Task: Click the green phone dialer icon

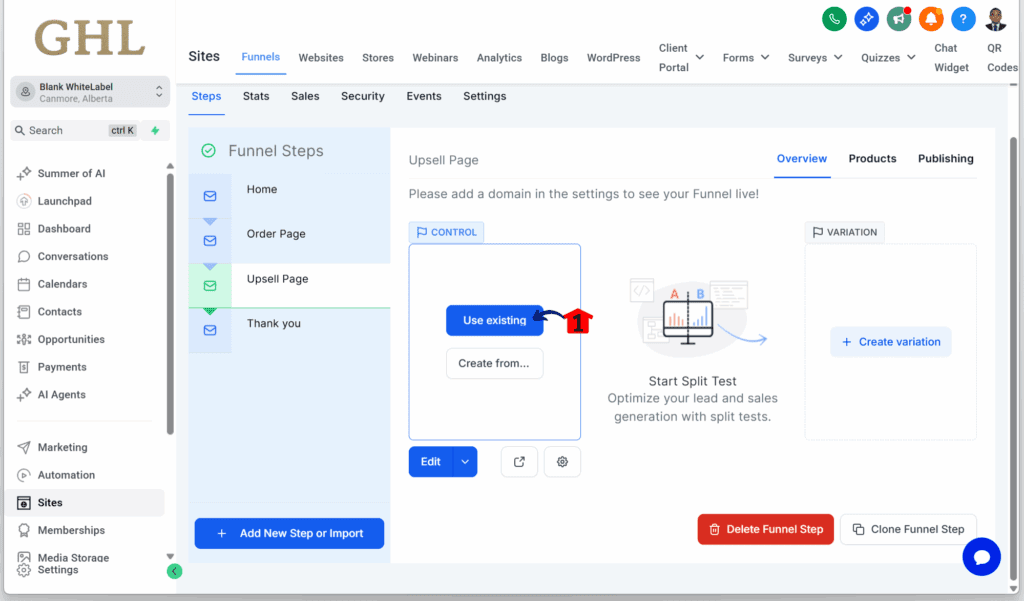Action: point(834,19)
